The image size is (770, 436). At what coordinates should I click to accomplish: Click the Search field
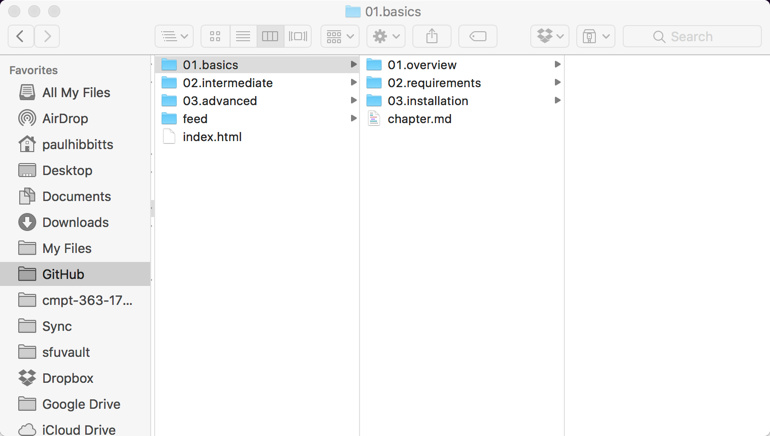(x=692, y=36)
